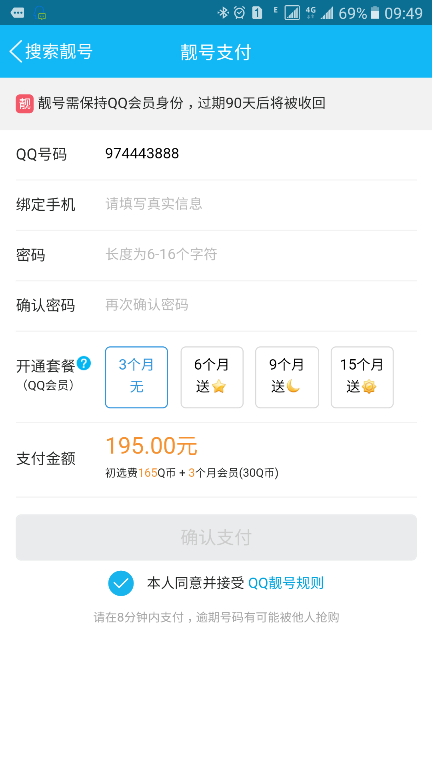Focus the 确认密码 confirmation field

[x=261, y=305]
